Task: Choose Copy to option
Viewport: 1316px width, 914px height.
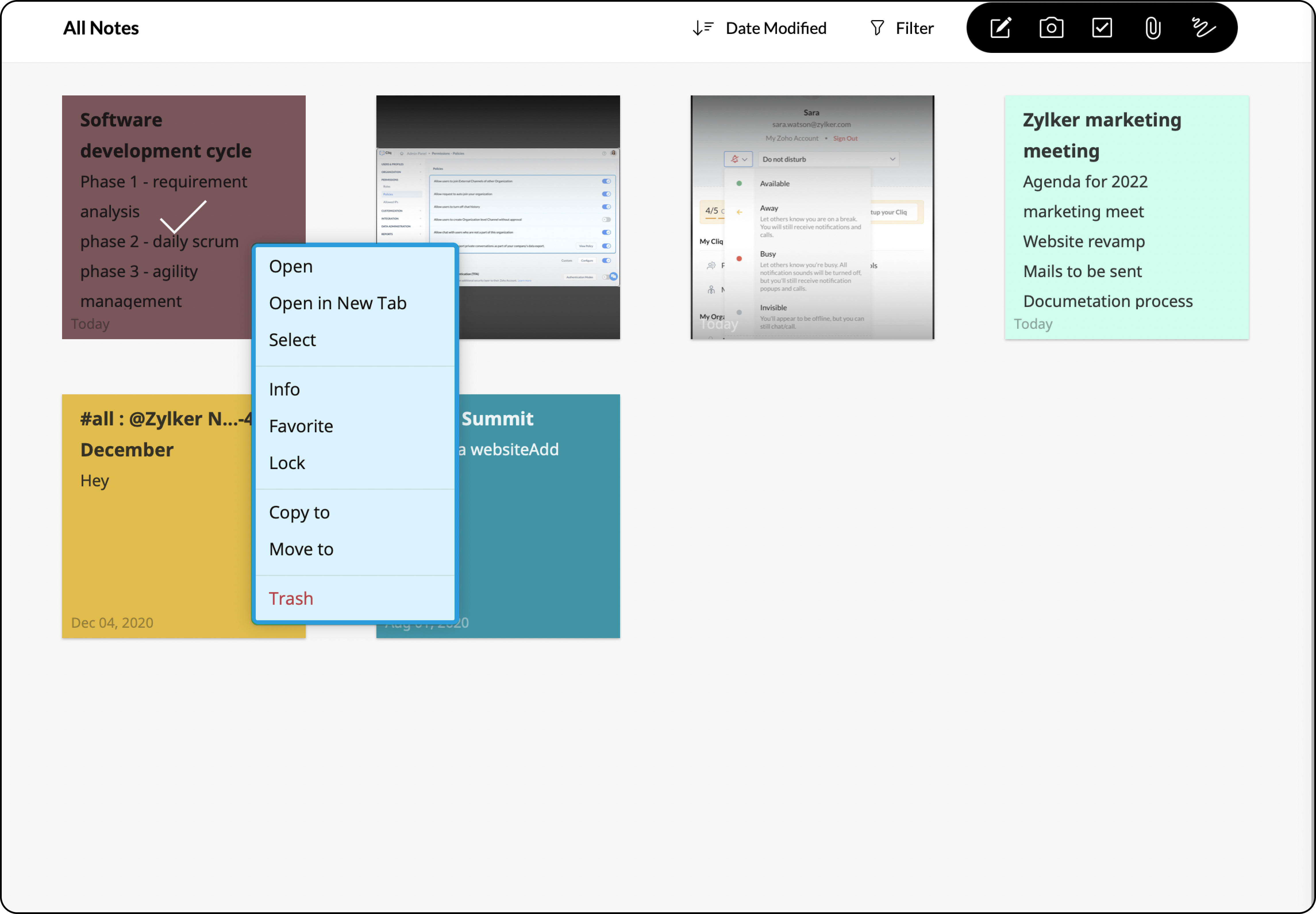Action: (299, 512)
